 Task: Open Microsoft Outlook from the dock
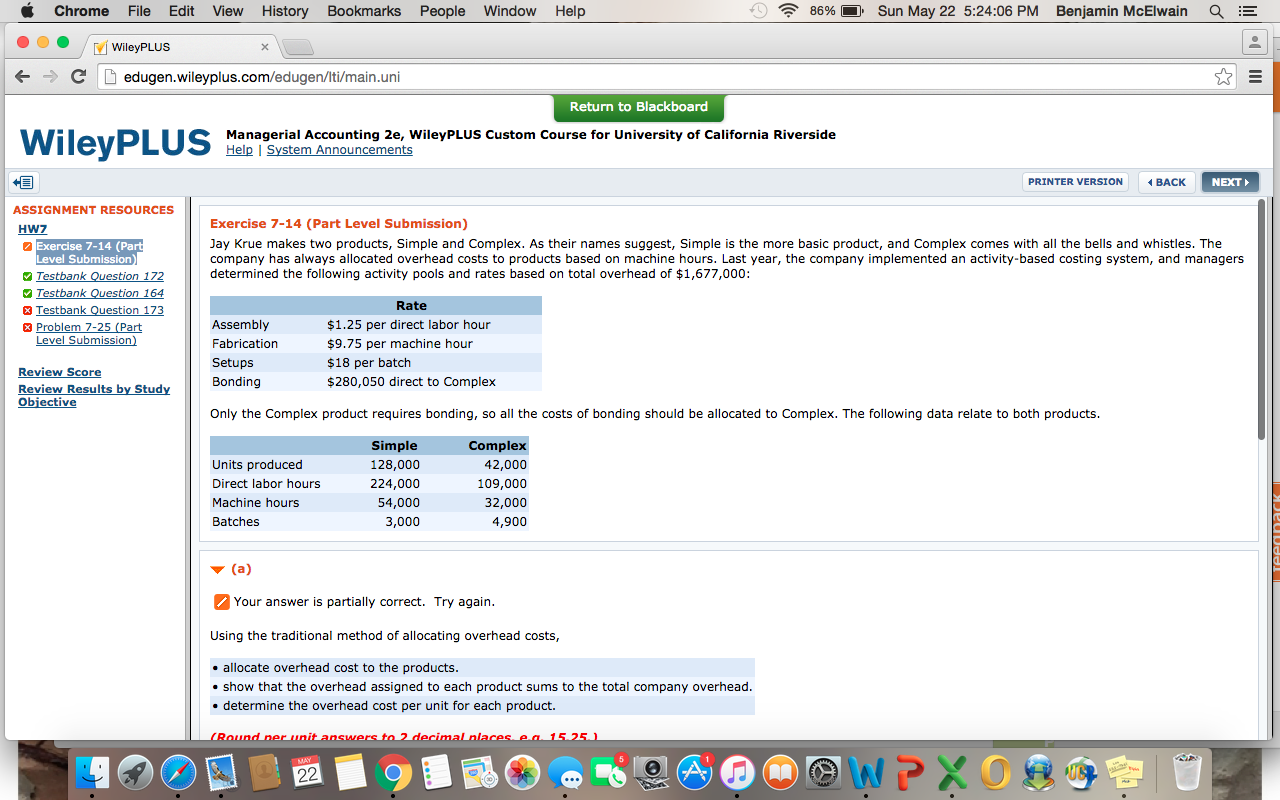(996, 772)
